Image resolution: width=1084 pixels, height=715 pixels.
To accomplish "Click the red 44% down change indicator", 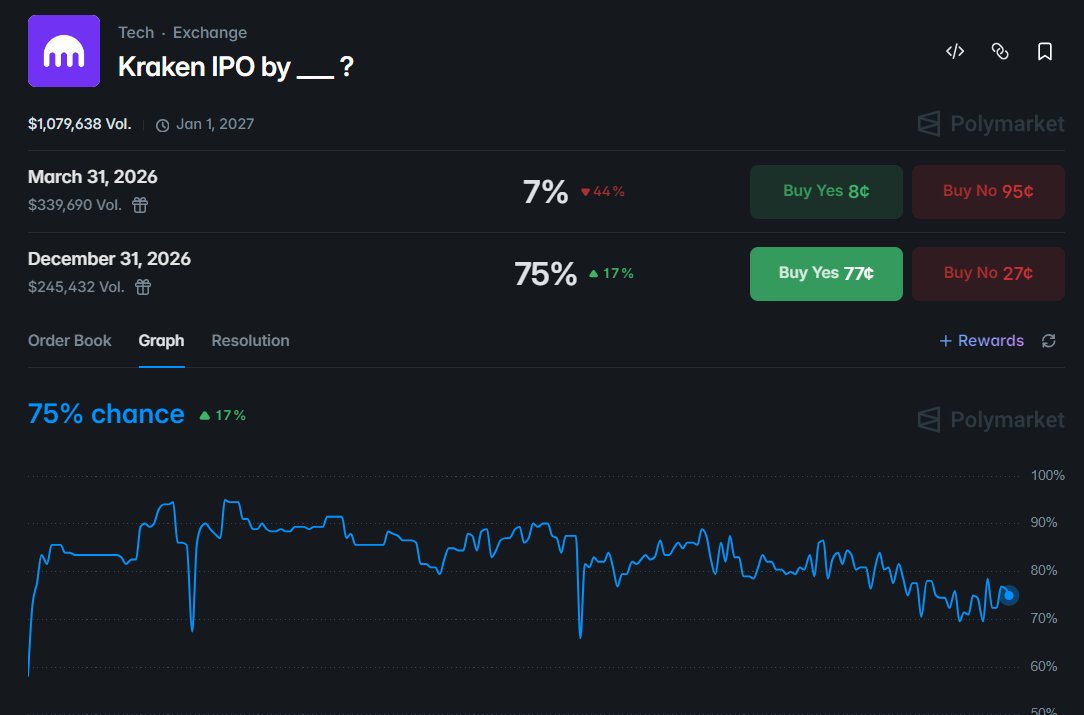I will click(x=603, y=192).
